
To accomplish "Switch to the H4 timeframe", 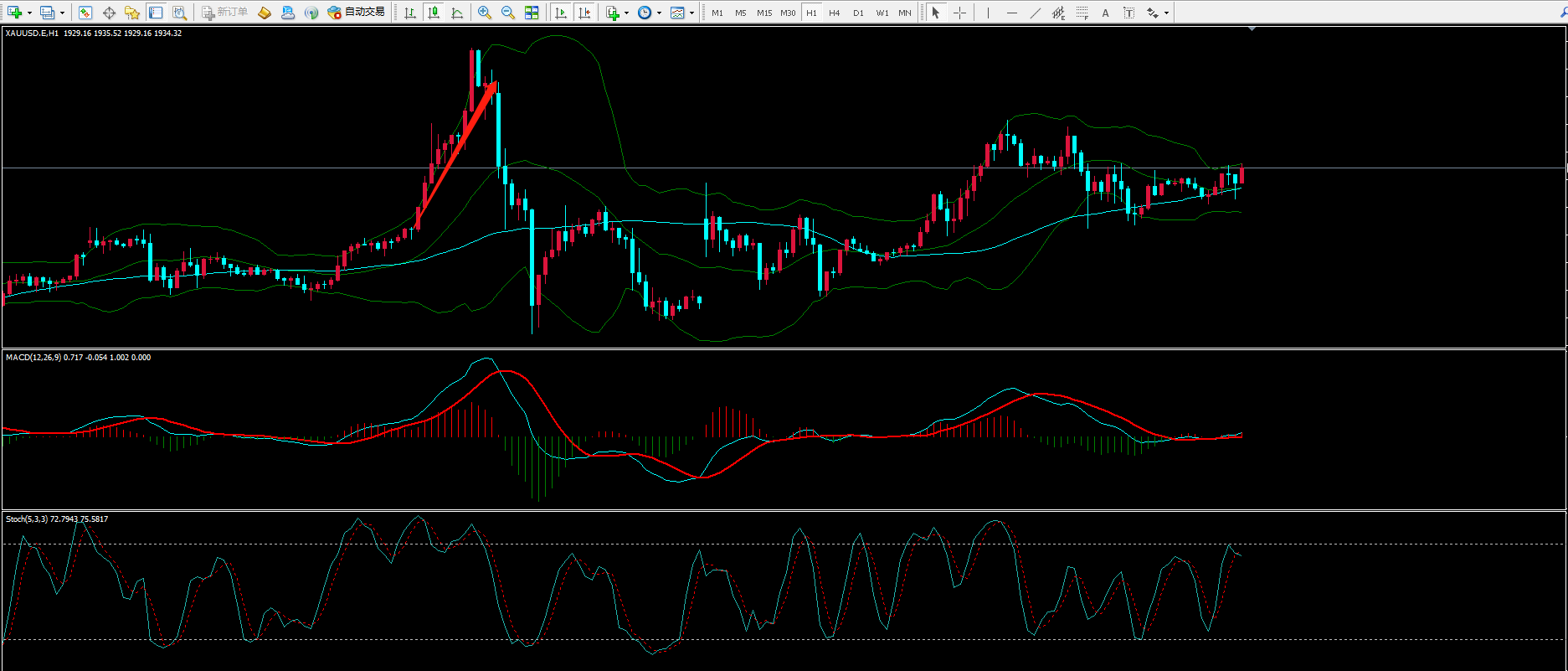I will pos(835,13).
